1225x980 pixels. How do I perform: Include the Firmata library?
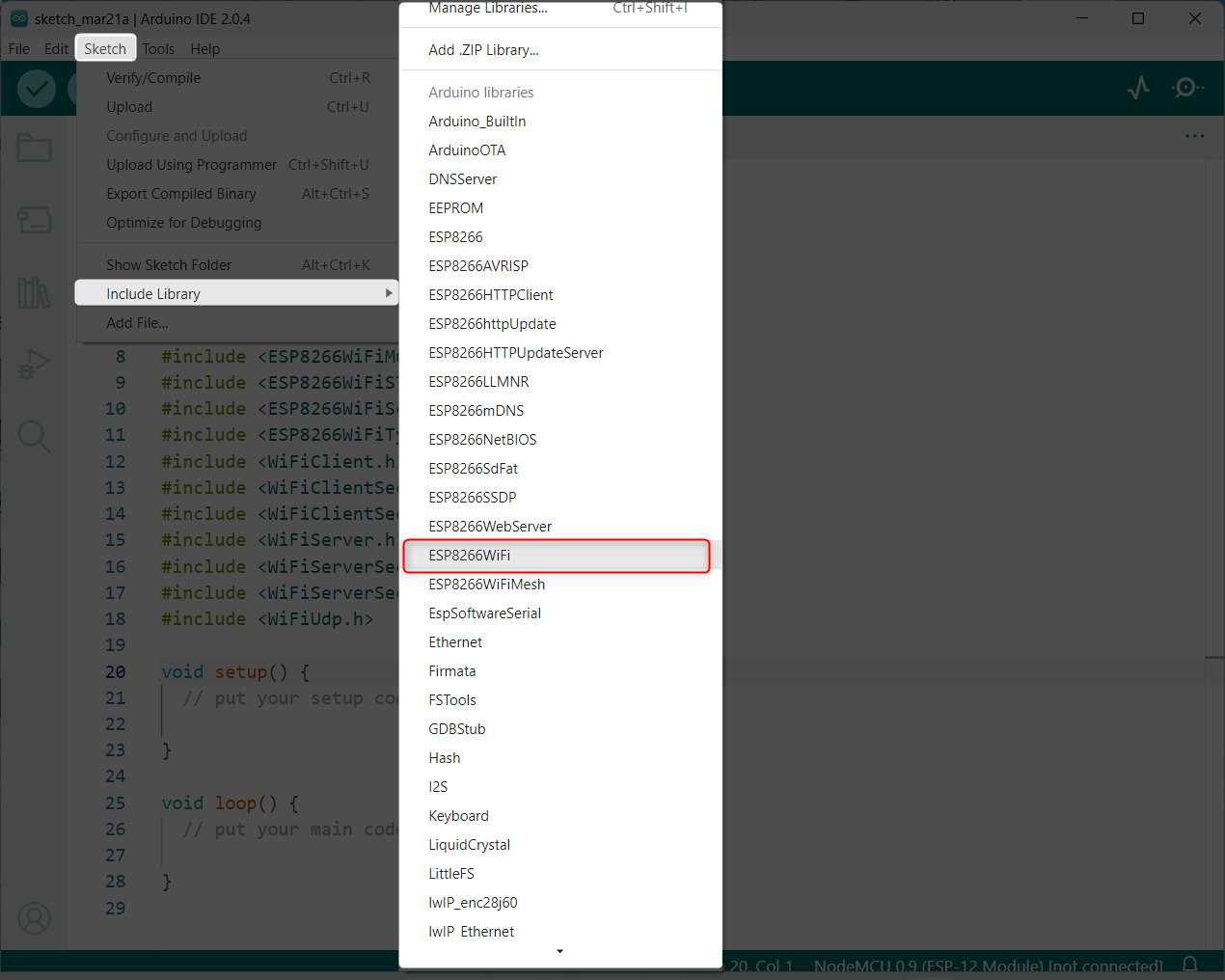click(x=560, y=671)
